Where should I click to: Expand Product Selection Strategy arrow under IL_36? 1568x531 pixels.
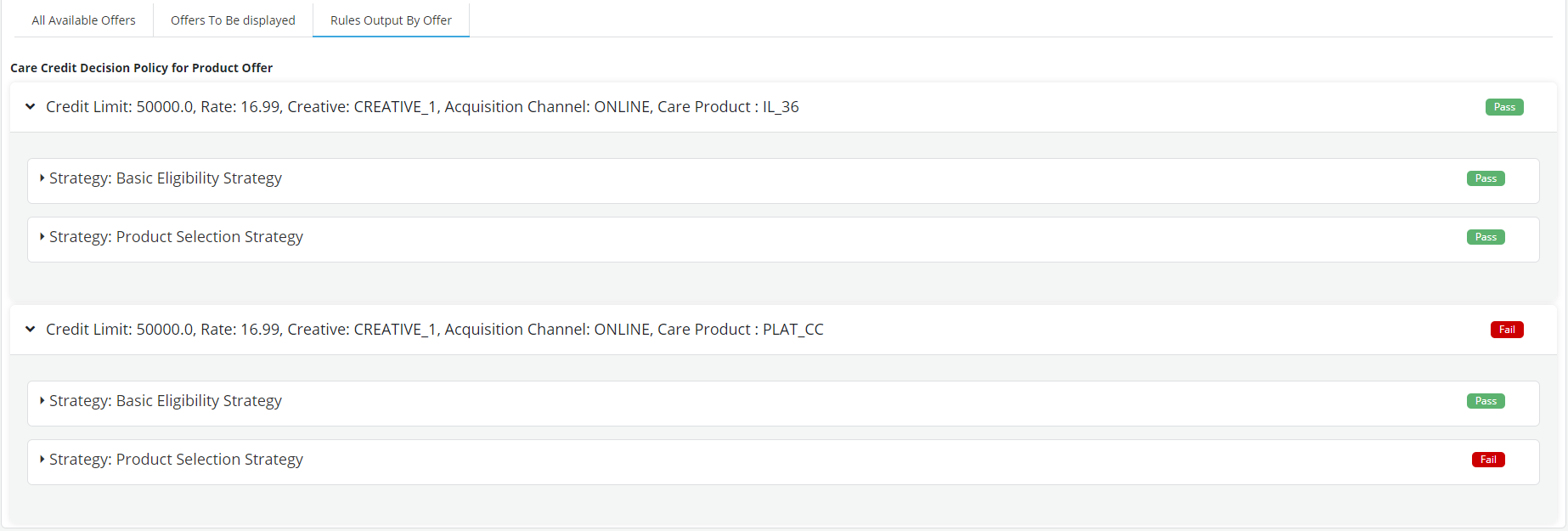pyautogui.click(x=42, y=237)
